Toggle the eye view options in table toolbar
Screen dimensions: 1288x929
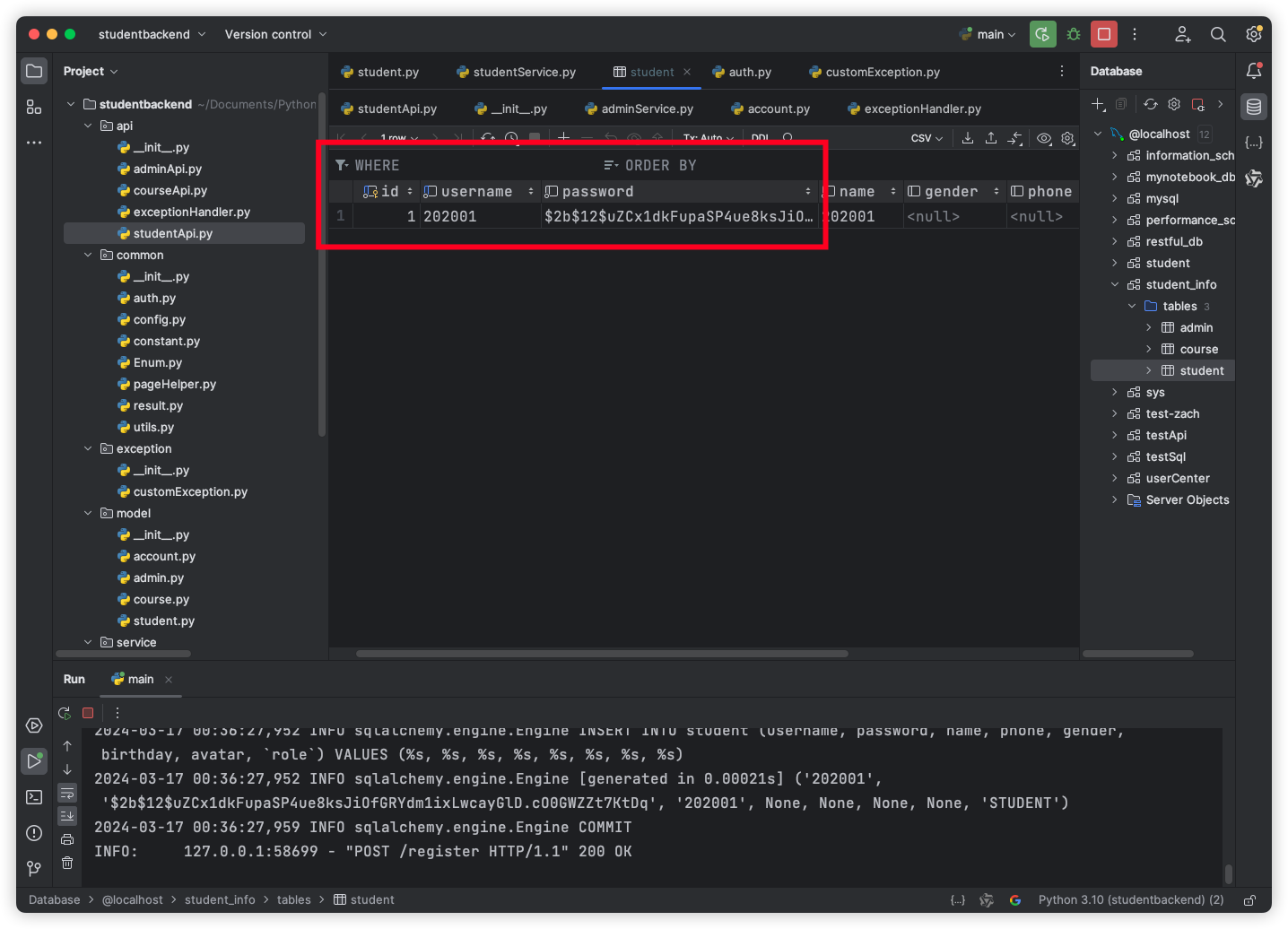1044,138
